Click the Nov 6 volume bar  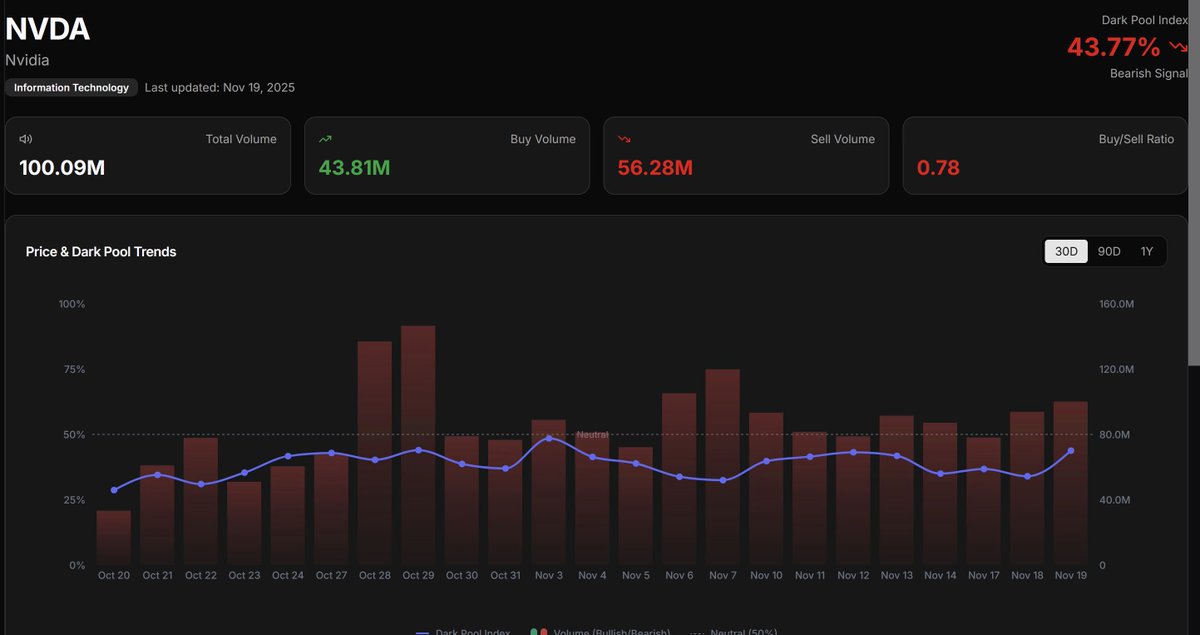[x=679, y=479]
